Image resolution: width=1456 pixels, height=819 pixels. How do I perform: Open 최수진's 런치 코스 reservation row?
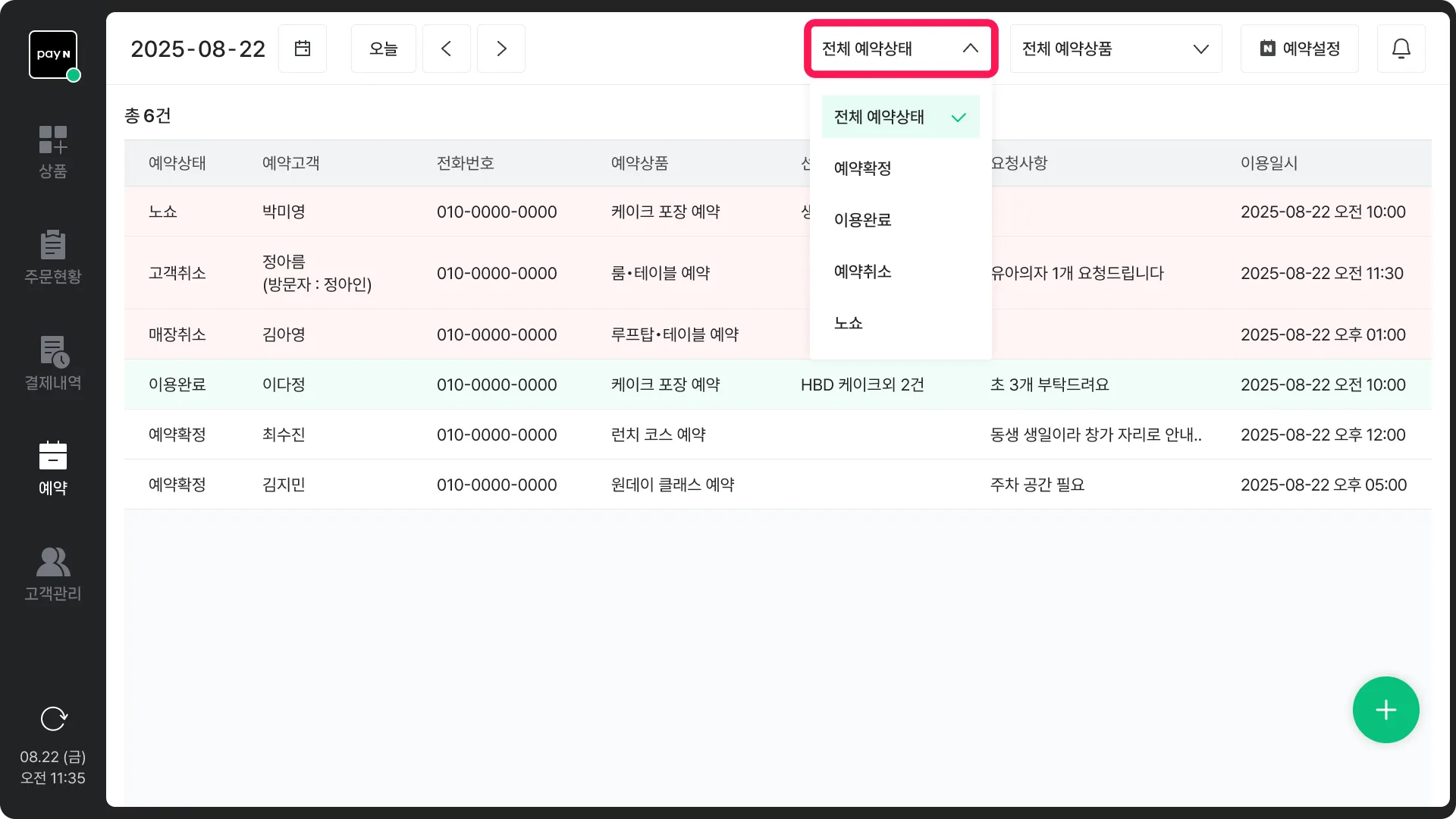tap(658, 435)
